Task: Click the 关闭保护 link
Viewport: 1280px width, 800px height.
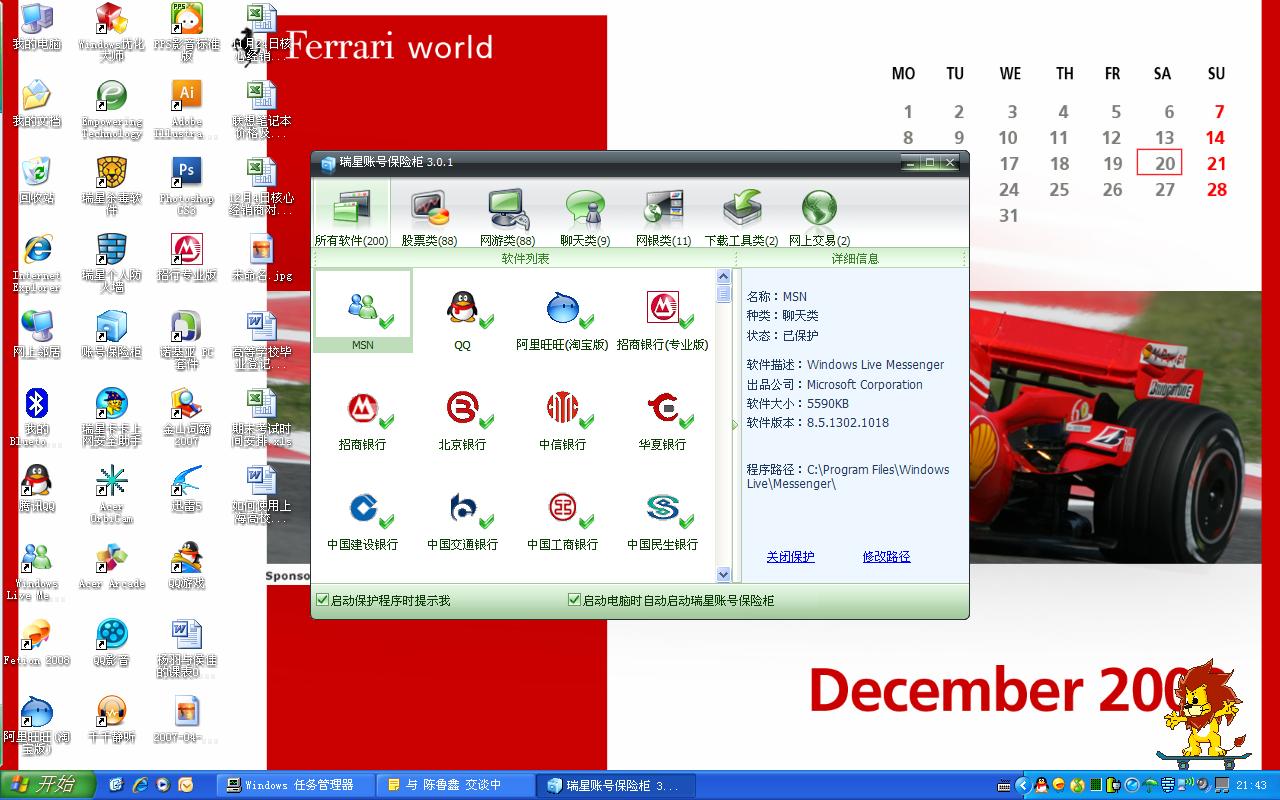Action: coord(790,557)
